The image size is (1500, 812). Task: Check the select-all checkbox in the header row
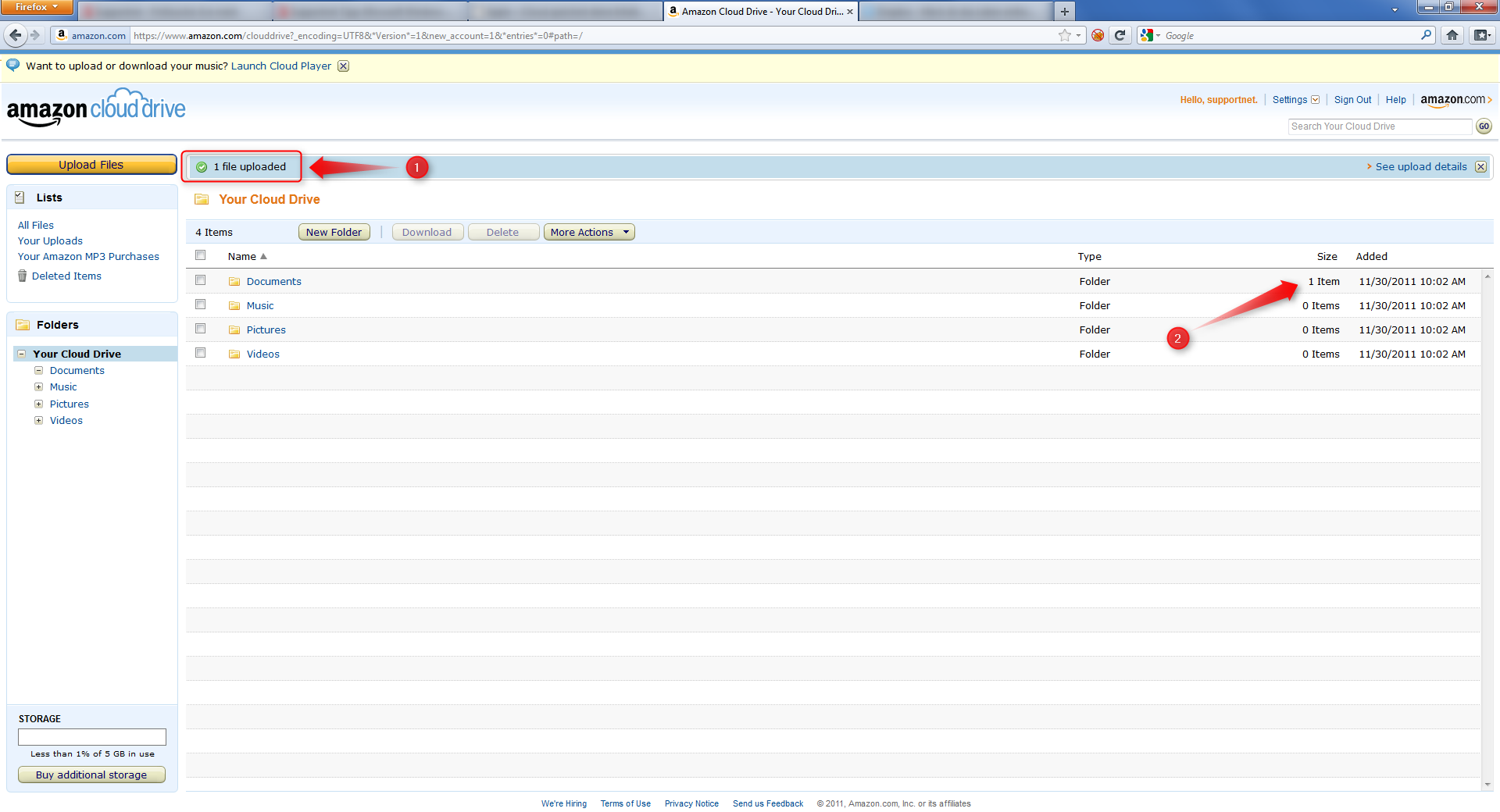point(200,255)
